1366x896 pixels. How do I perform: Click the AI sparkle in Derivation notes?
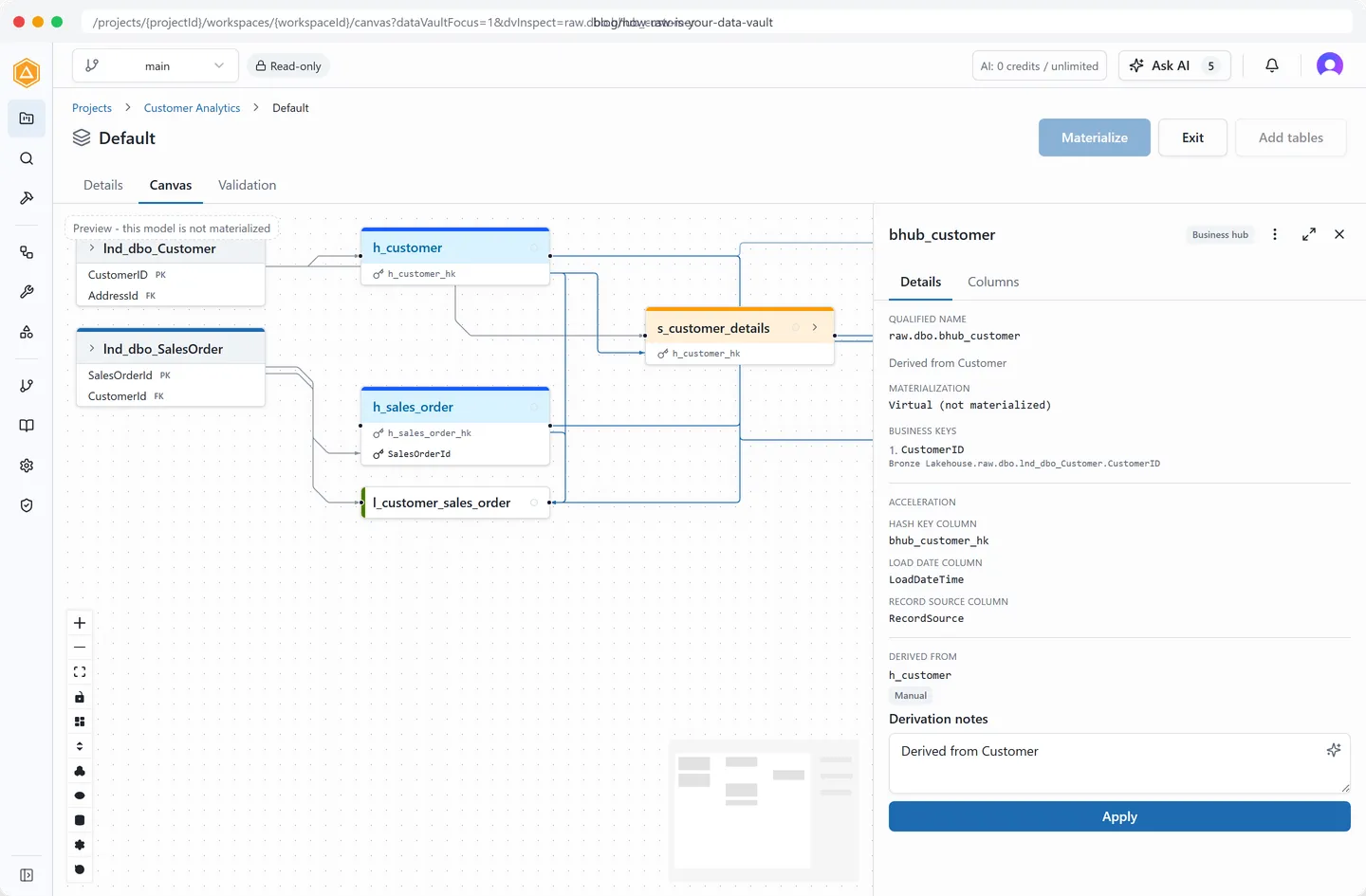point(1334,750)
